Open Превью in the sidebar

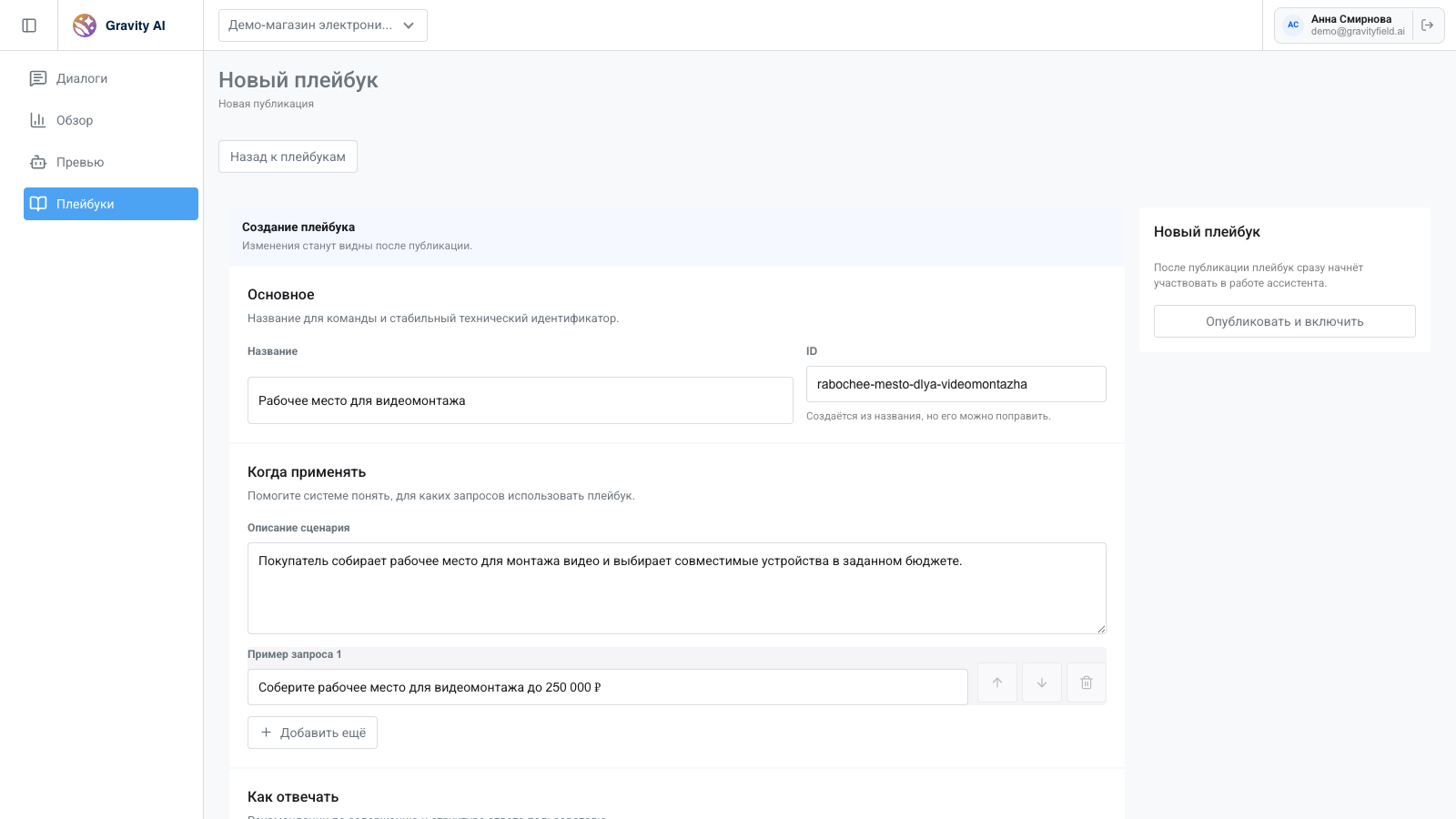point(111,162)
